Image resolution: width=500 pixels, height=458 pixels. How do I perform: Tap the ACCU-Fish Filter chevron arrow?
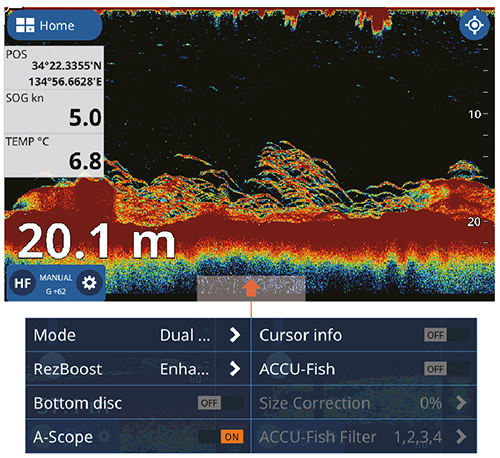[461, 436]
